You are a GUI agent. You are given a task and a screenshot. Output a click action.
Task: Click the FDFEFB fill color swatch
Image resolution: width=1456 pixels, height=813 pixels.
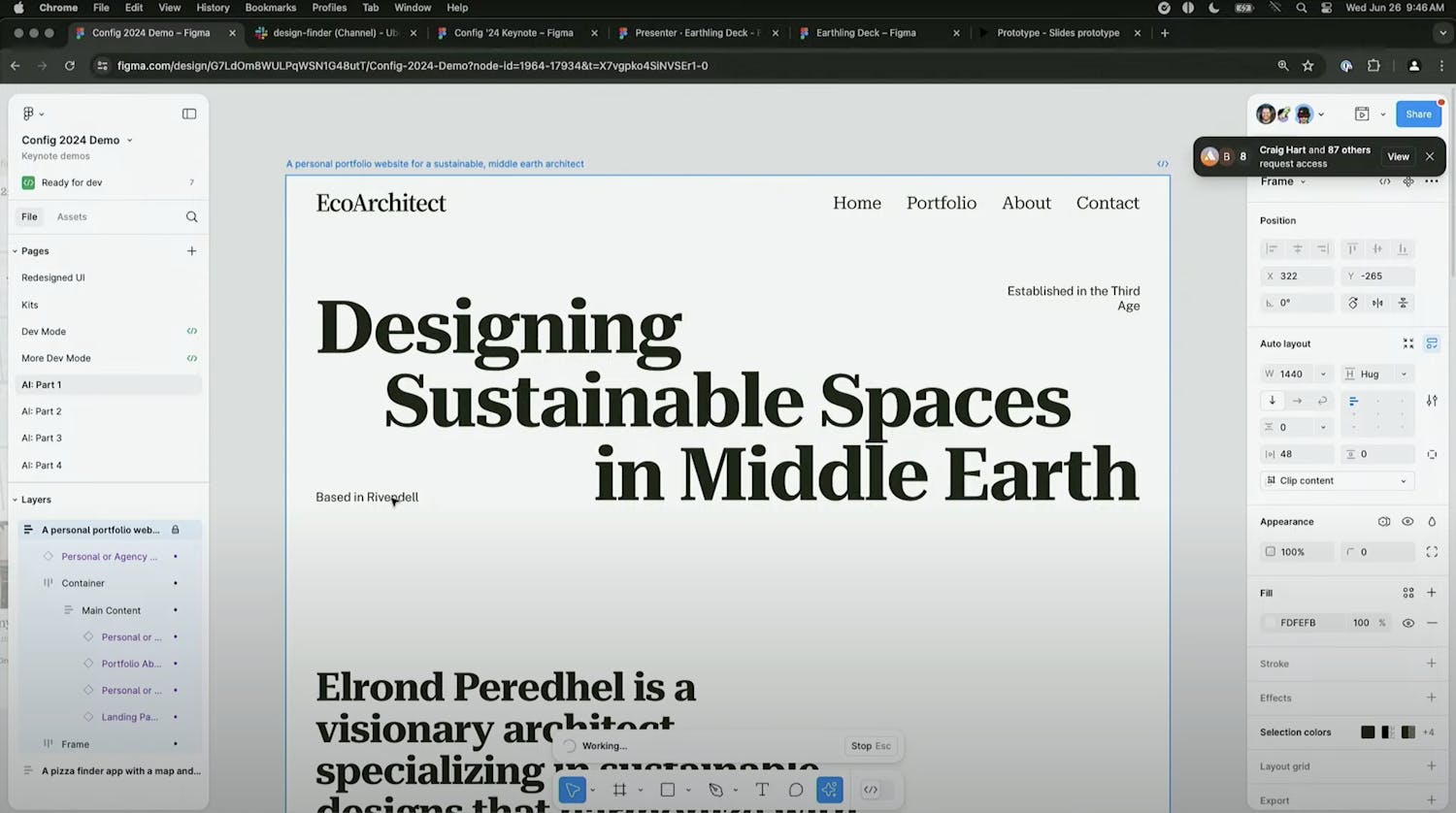point(1270,623)
